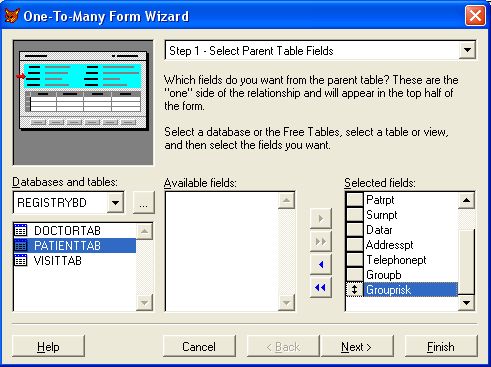Select Surnpt in Selected fields

[x=411, y=215]
